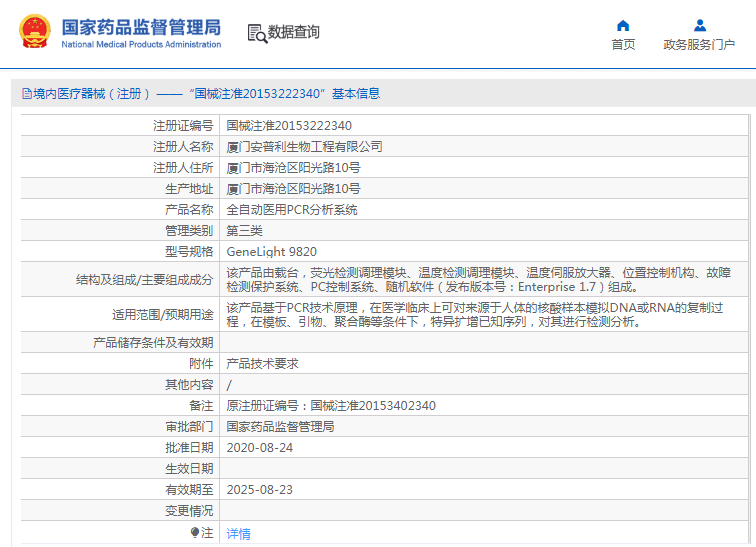Viewport: 756px width, 547px height.
Task: Go to 首页 home page
Action: 623,44
